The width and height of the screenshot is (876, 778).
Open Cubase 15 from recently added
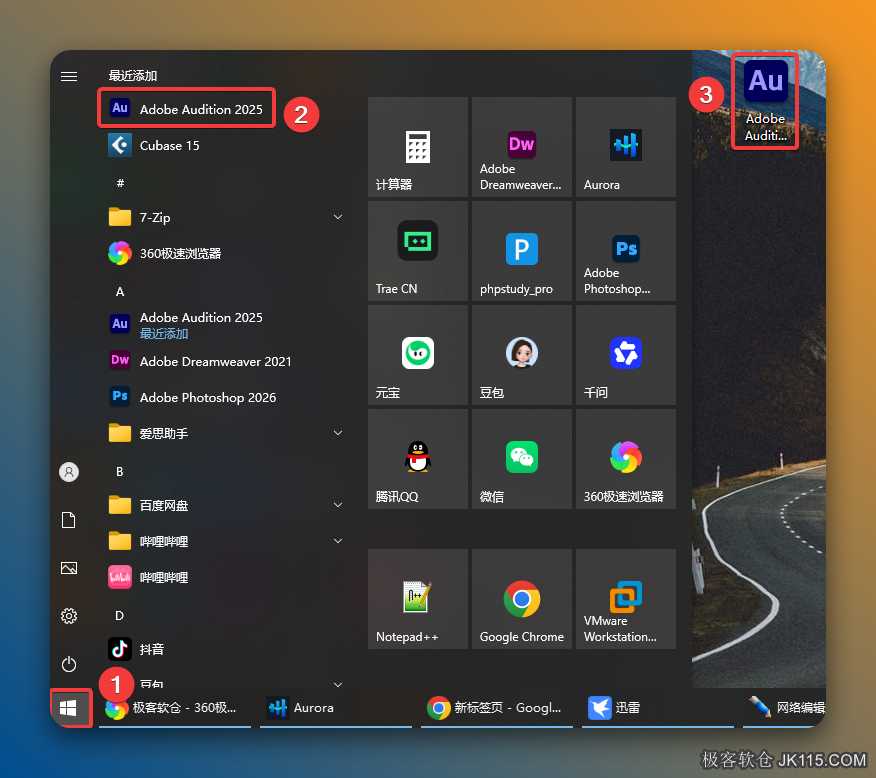223,146
